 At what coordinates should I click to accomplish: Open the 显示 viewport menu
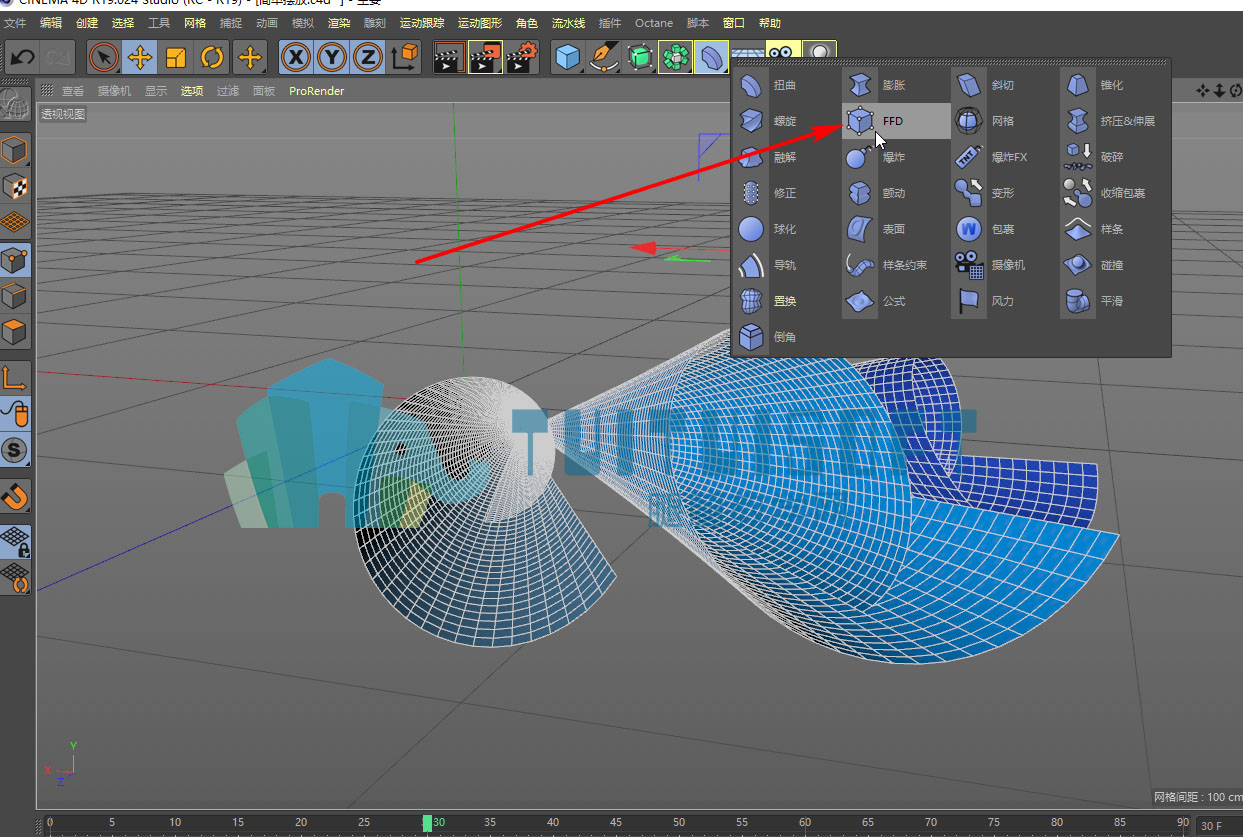[x=156, y=91]
